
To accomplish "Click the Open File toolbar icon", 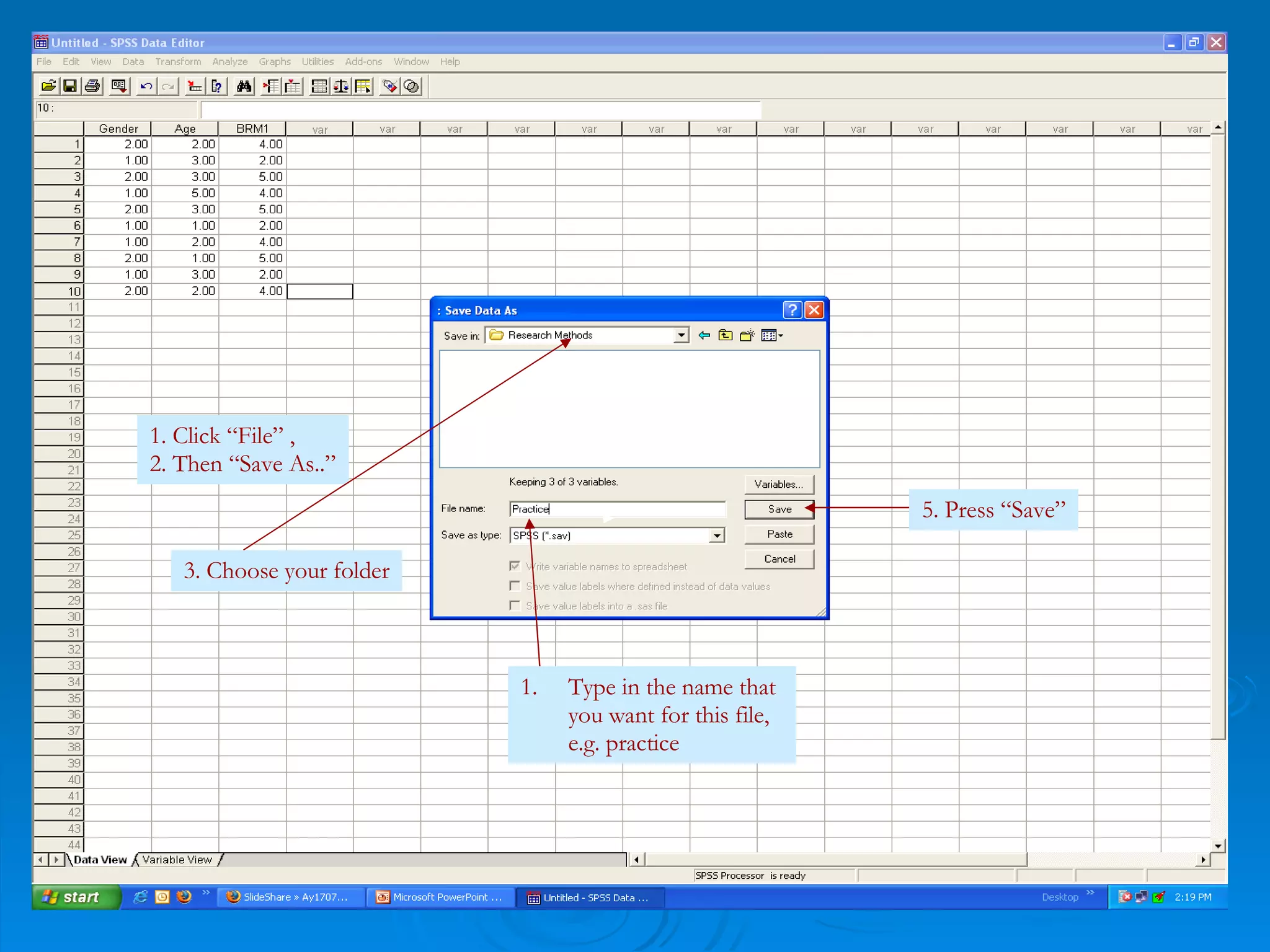I will pos(48,86).
